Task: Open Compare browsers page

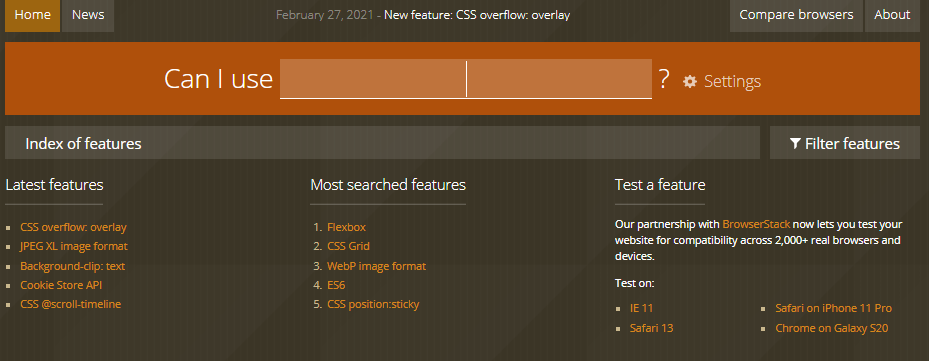Action: coord(796,15)
